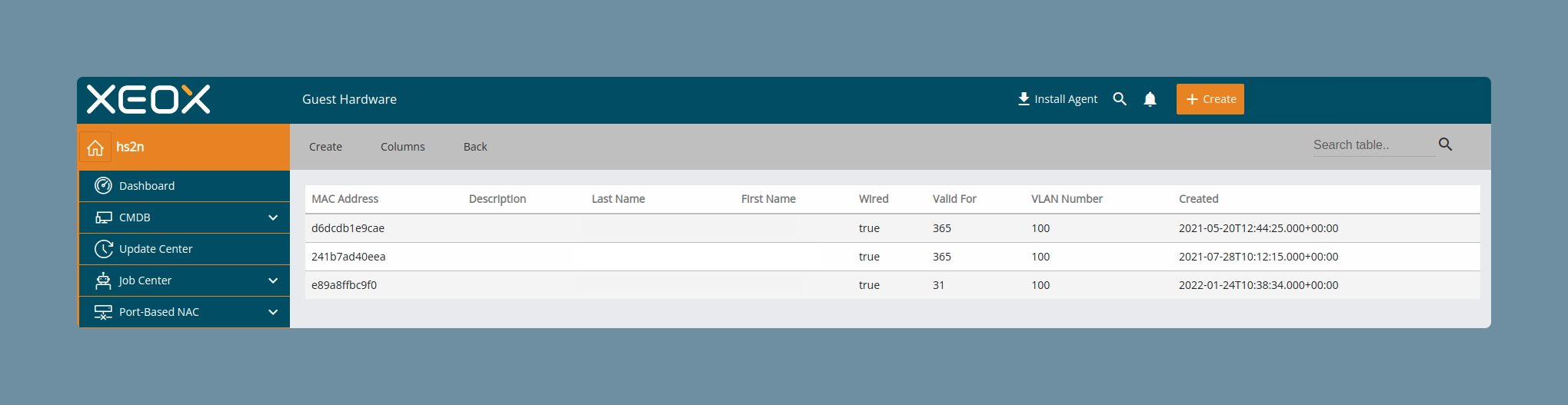Sort by Description column header

coord(498,199)
